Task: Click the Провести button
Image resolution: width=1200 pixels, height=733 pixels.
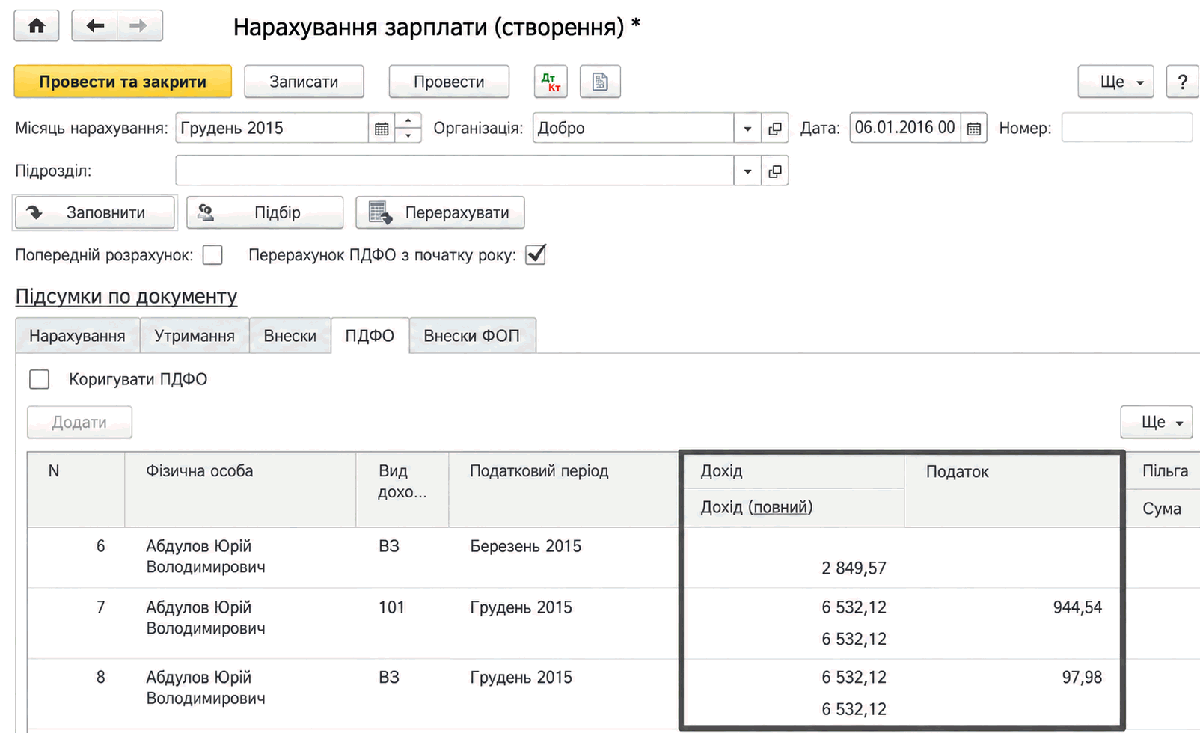Action: click(x=449, y=82)
